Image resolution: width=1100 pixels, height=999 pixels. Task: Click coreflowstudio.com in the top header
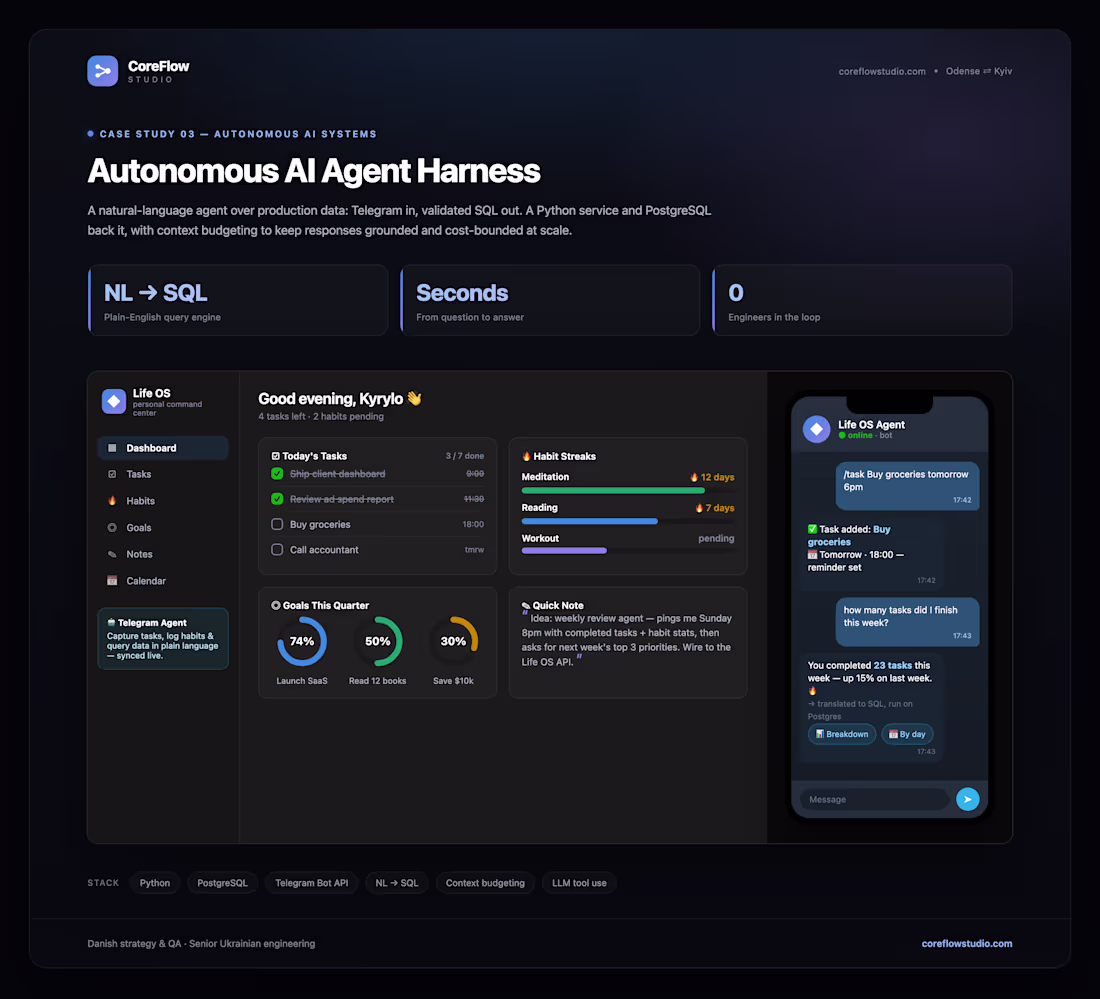point(882,72)
